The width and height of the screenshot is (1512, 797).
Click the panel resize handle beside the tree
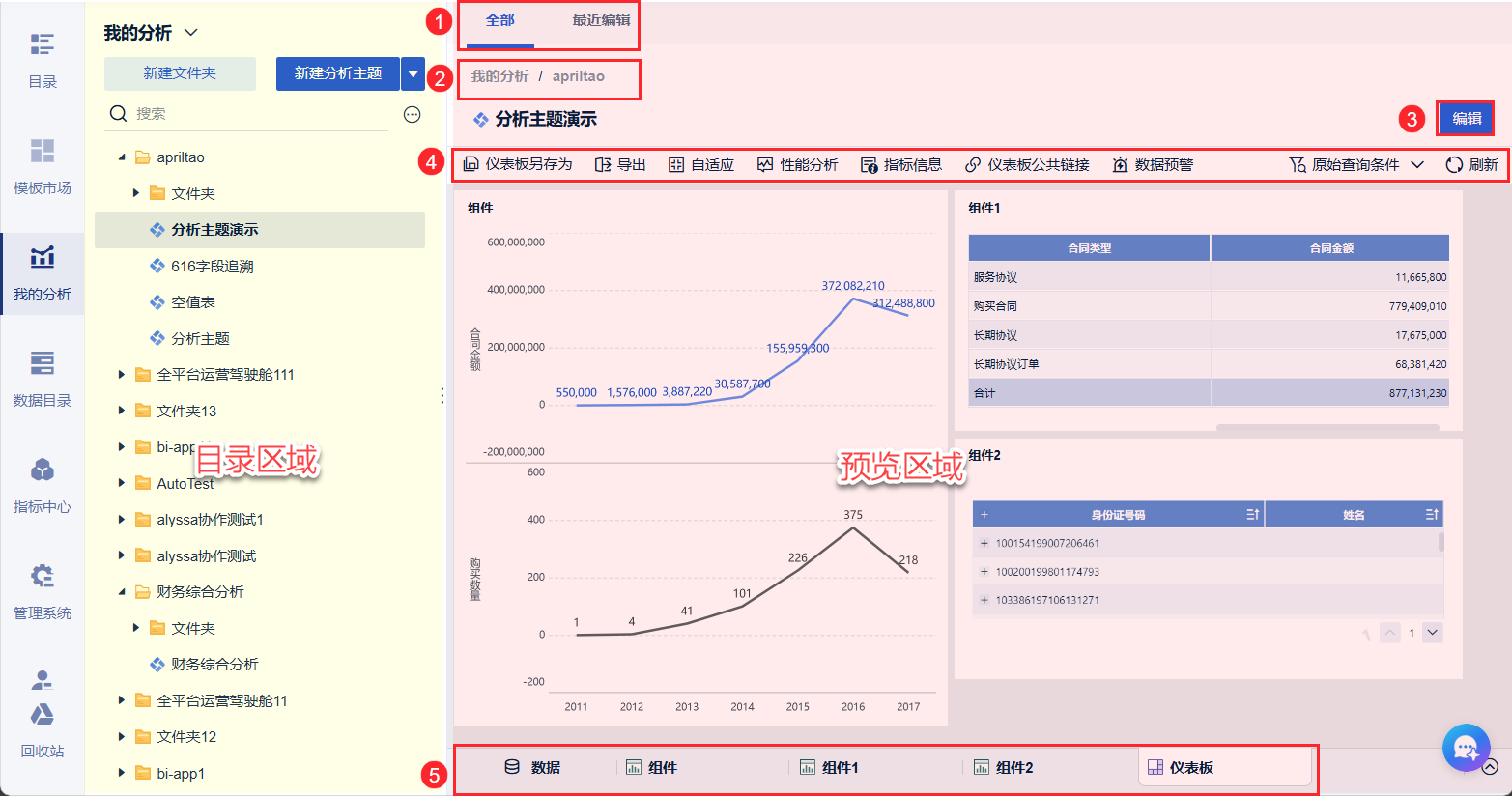point(442,395)
